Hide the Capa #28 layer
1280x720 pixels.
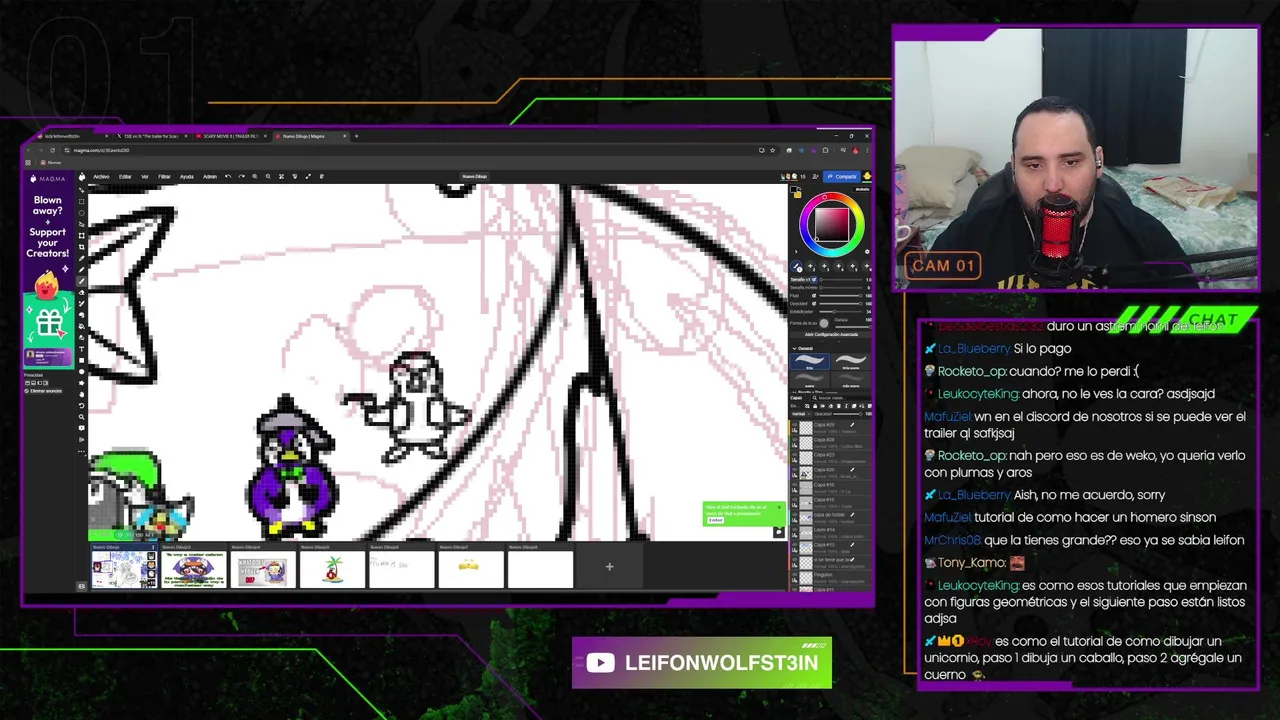tap(794, 440)
